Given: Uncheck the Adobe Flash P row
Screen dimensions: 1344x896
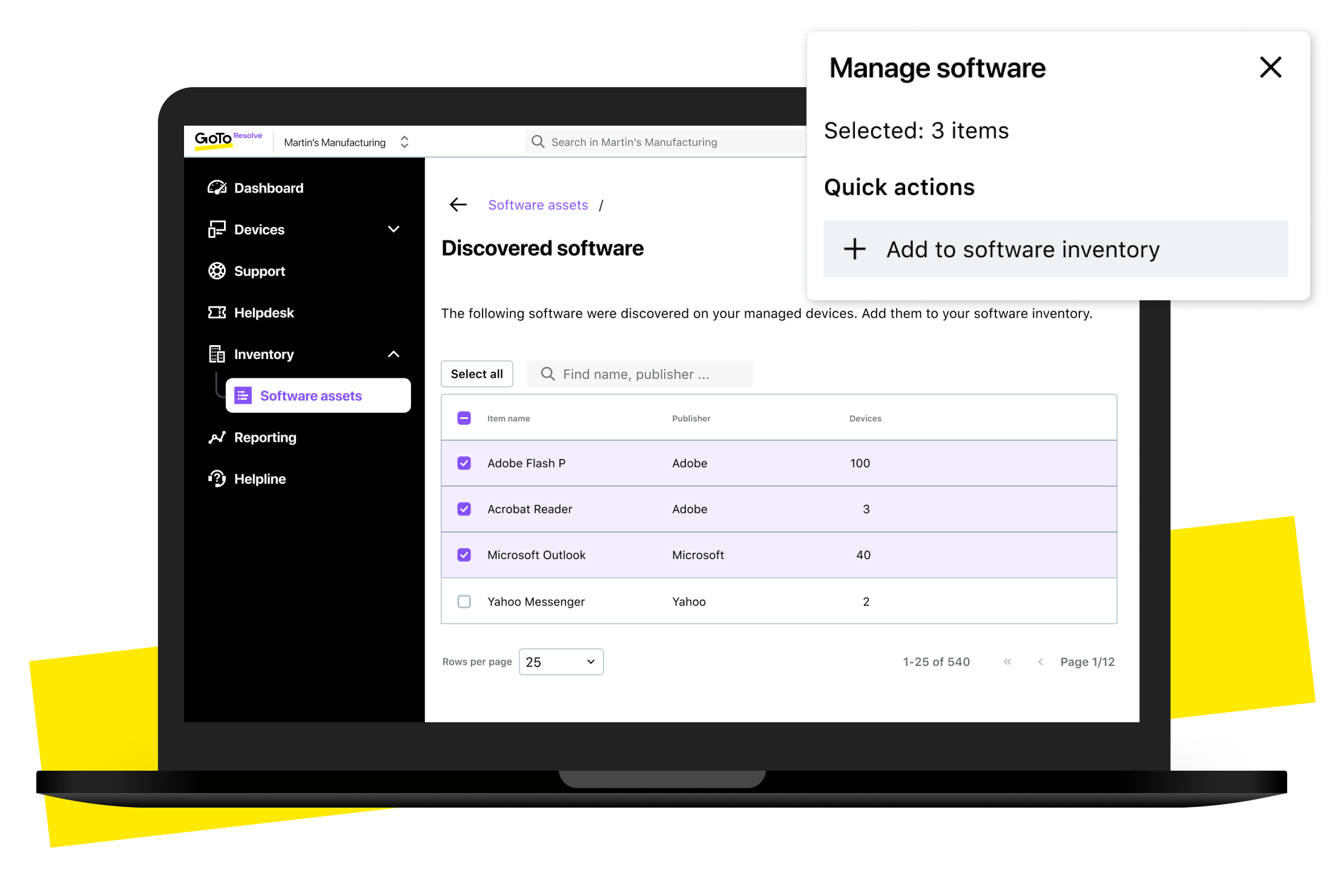Looking at the screenshot, I should point(464,463).
